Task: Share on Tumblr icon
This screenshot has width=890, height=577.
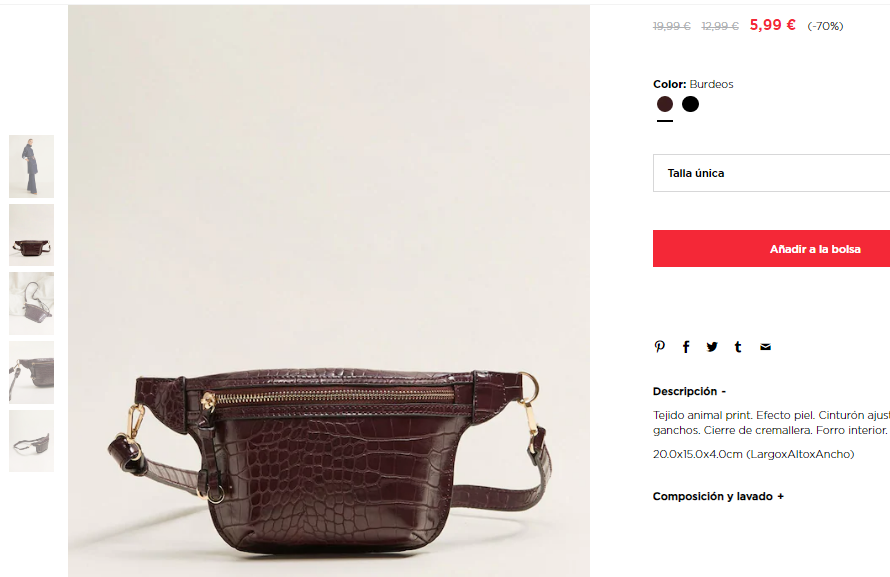Action: click(x=738, y=347)
